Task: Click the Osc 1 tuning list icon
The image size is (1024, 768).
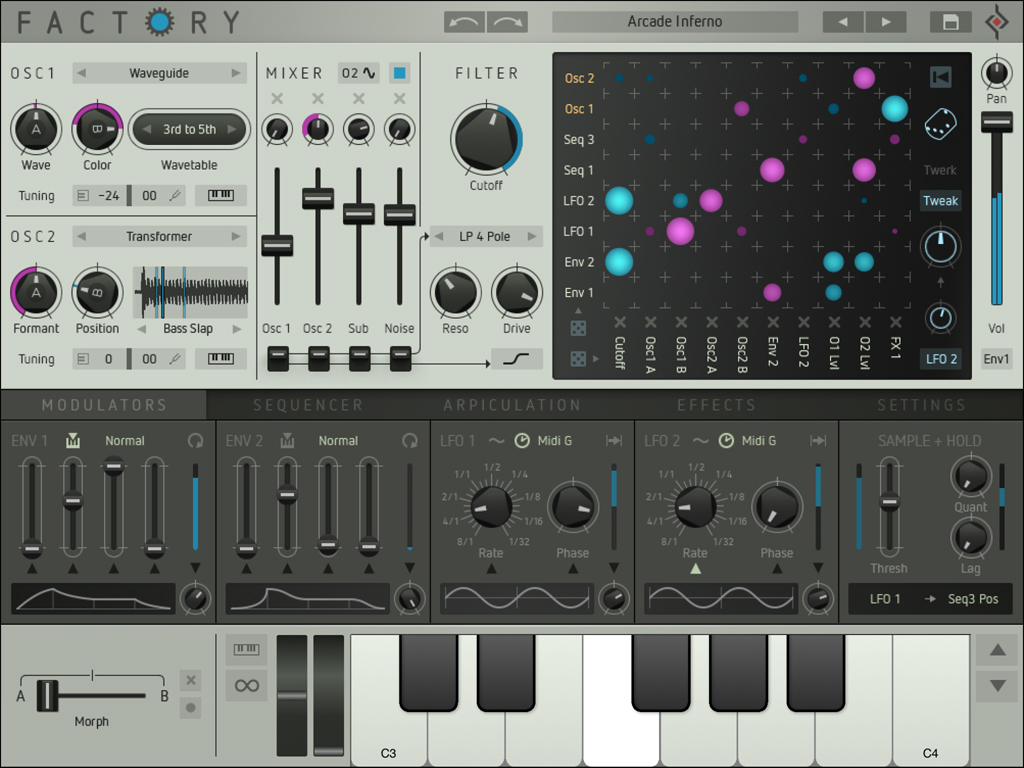Action: (x=83, y=195)
